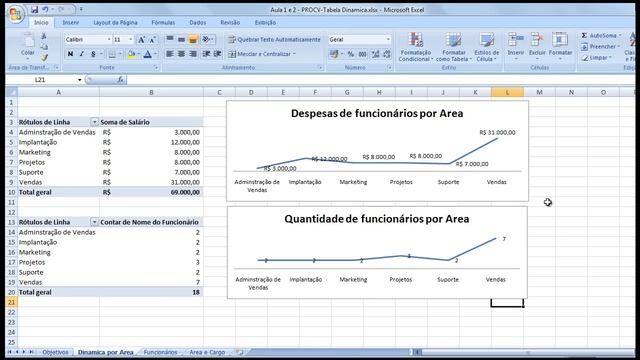Open text orientation options
Image resolution: width=640 pixels, height=360 pixels.
(207, 39)
